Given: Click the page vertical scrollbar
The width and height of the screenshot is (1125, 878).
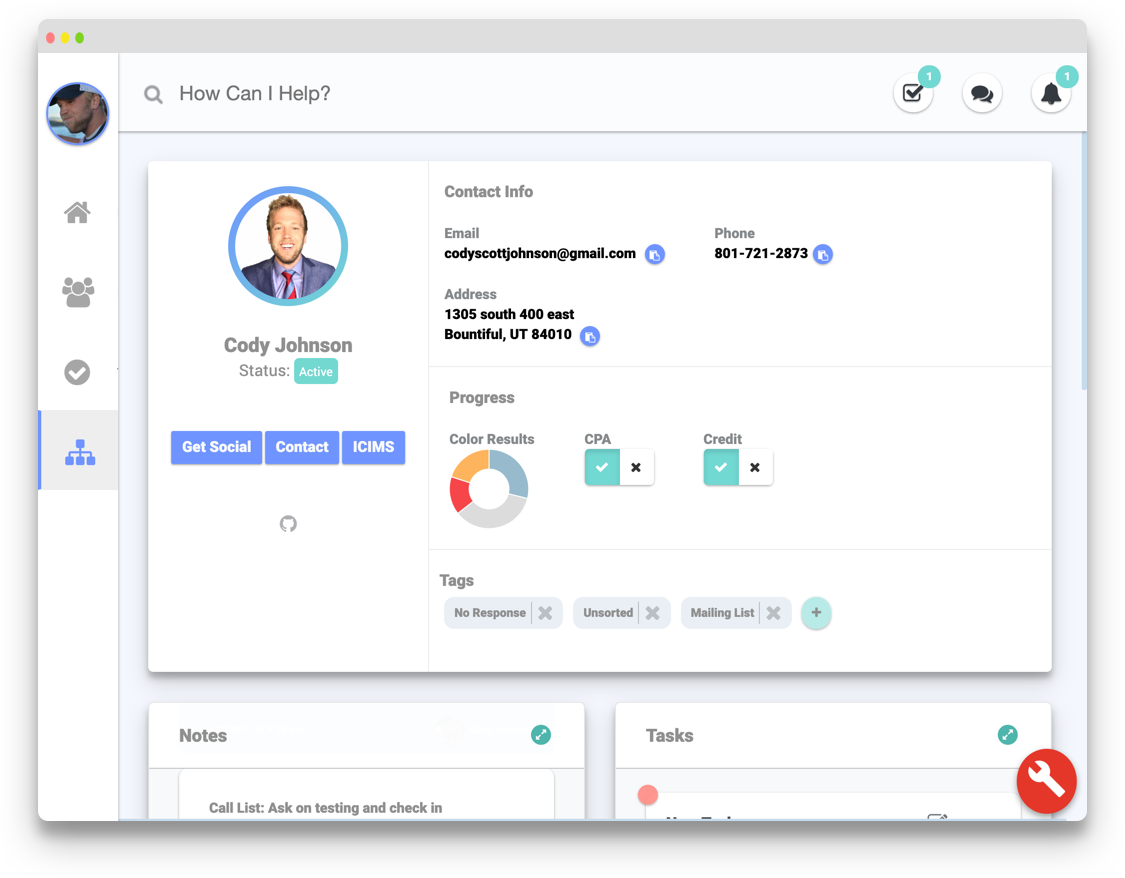Looking at the screenshot, I should click(1083, 262).
